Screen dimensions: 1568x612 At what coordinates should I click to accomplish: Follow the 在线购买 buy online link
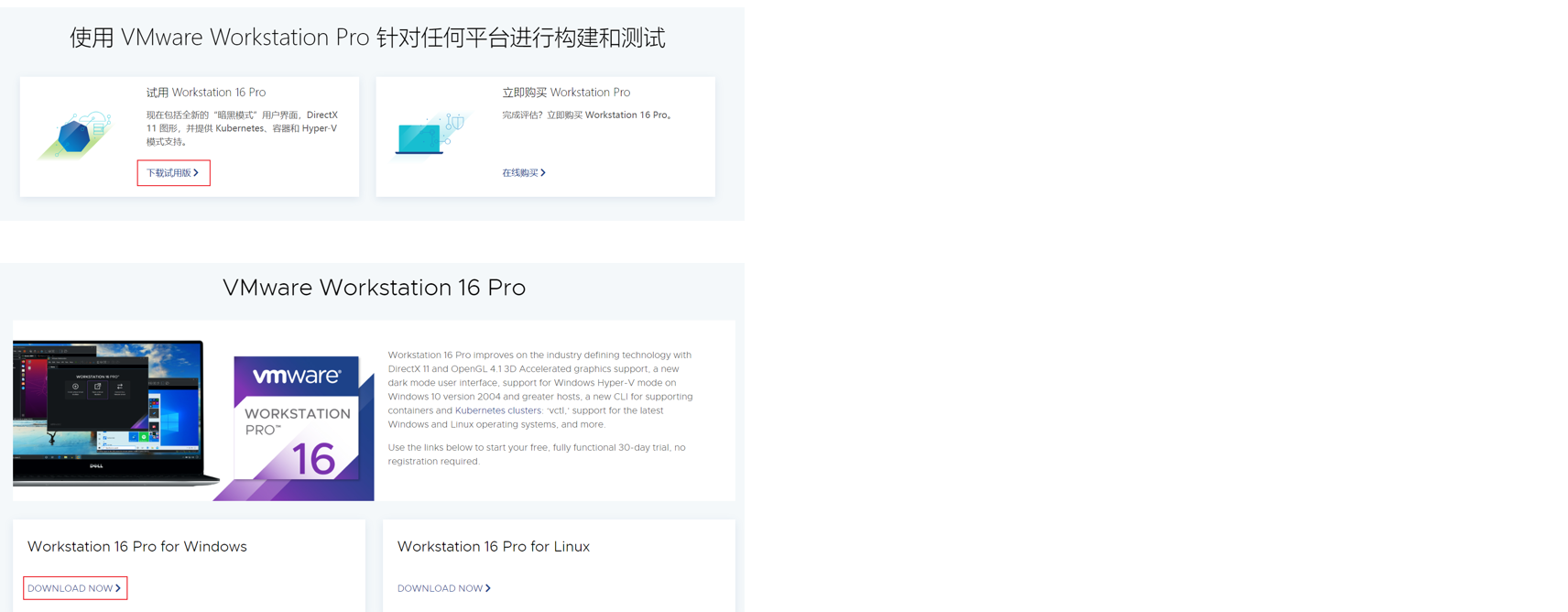(524, 172)
